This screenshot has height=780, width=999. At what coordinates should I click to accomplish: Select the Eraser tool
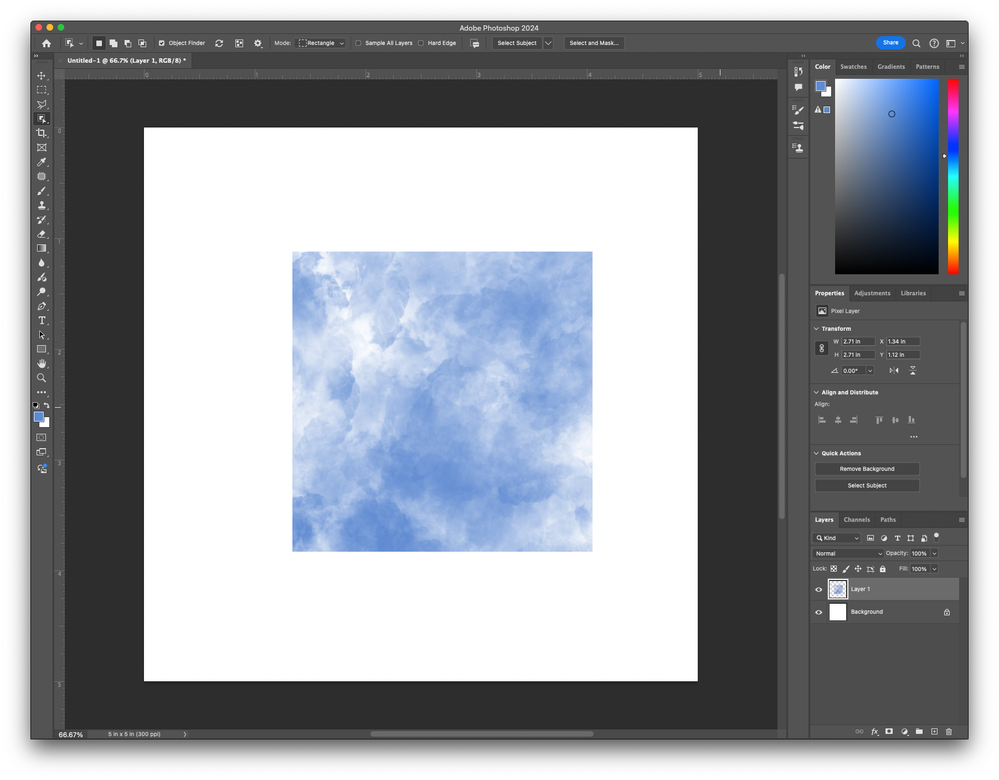point(41,234)
